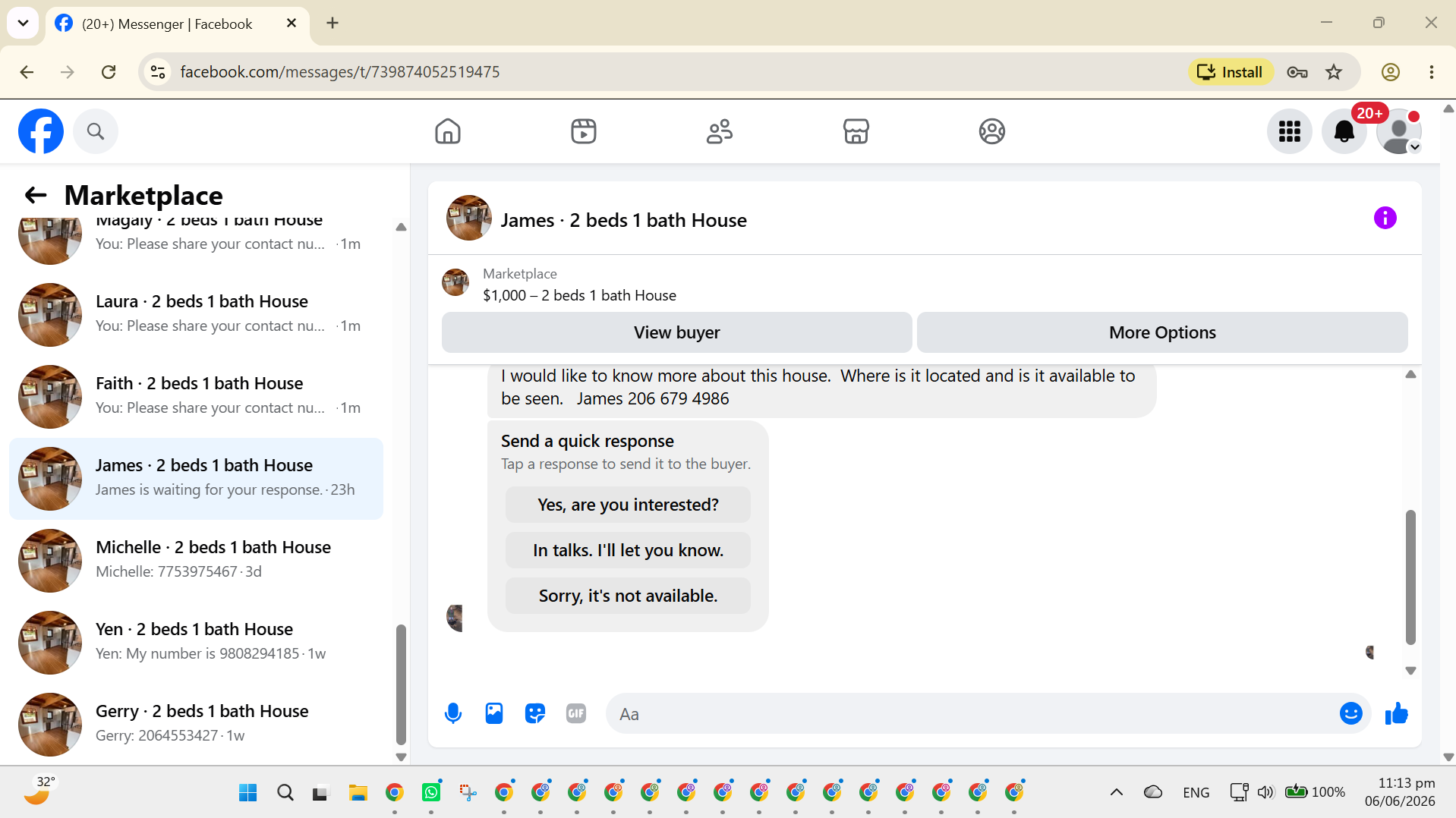
Task: Show hidden system tray icons
Action: (1116, 792)
